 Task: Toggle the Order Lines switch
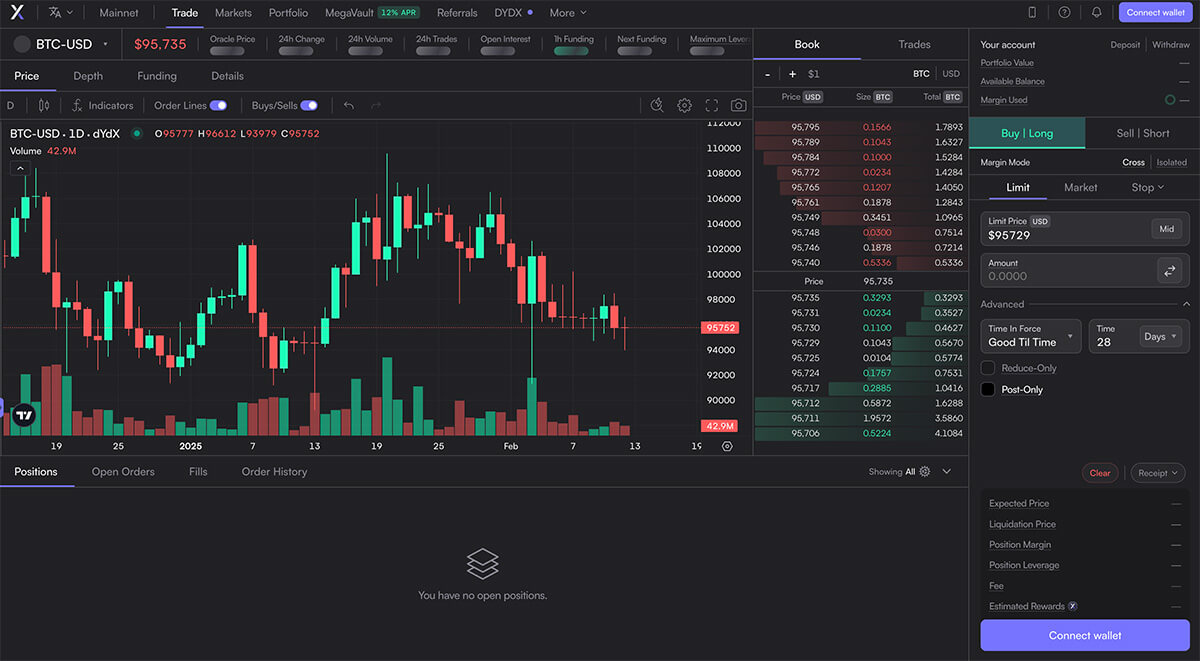pyautogui.click(x=218, y=105)
